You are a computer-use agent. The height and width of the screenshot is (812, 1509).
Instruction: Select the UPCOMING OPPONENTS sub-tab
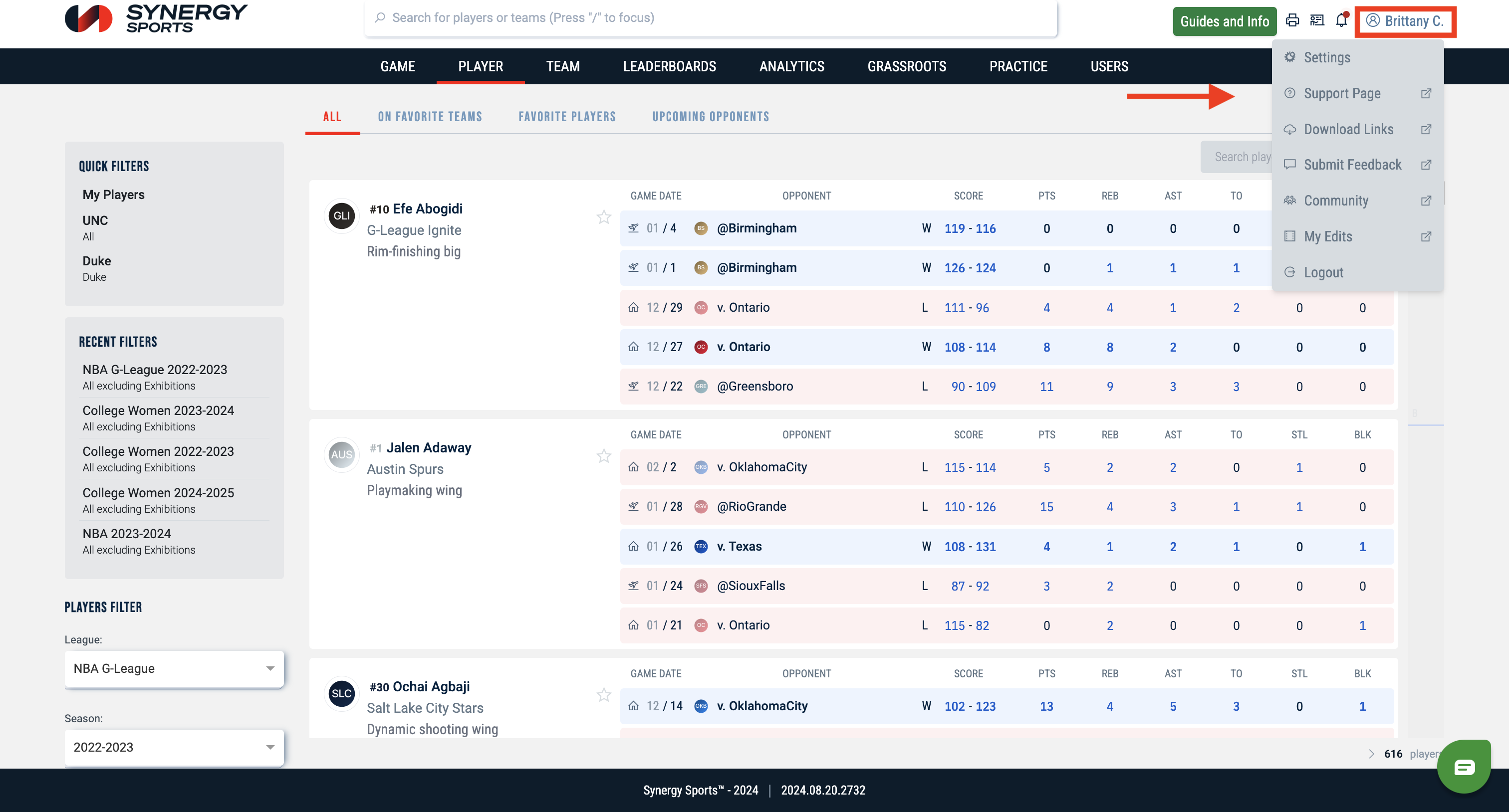tap(711, 117)
